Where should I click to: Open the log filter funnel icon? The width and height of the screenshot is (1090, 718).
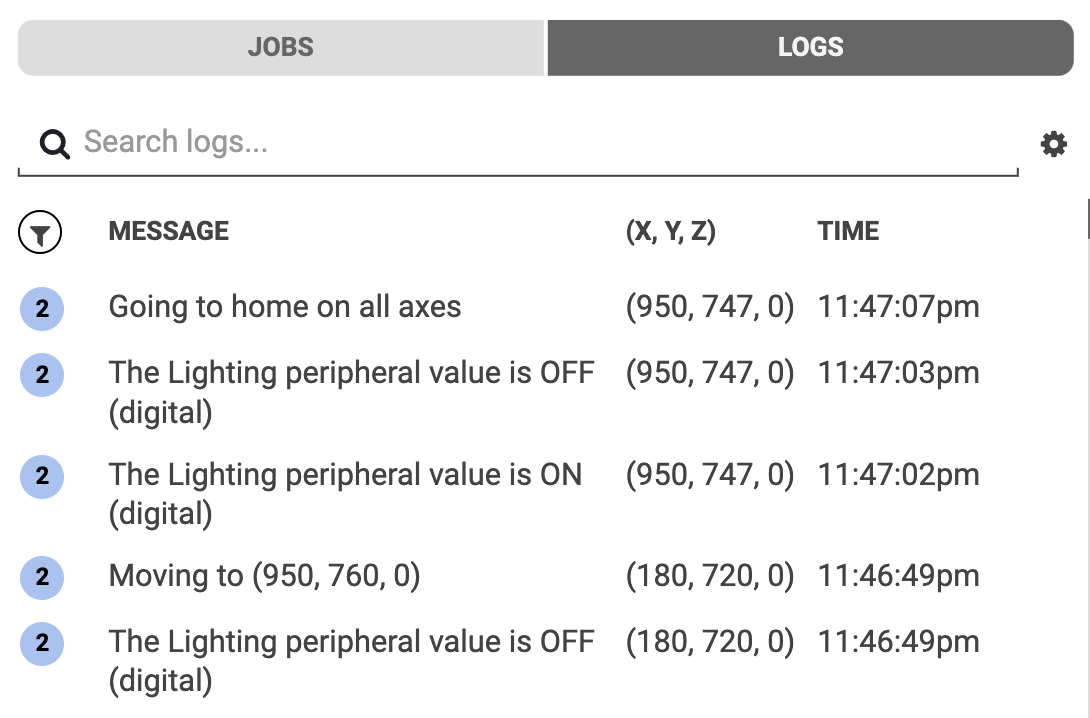click(x=40, y=233)
